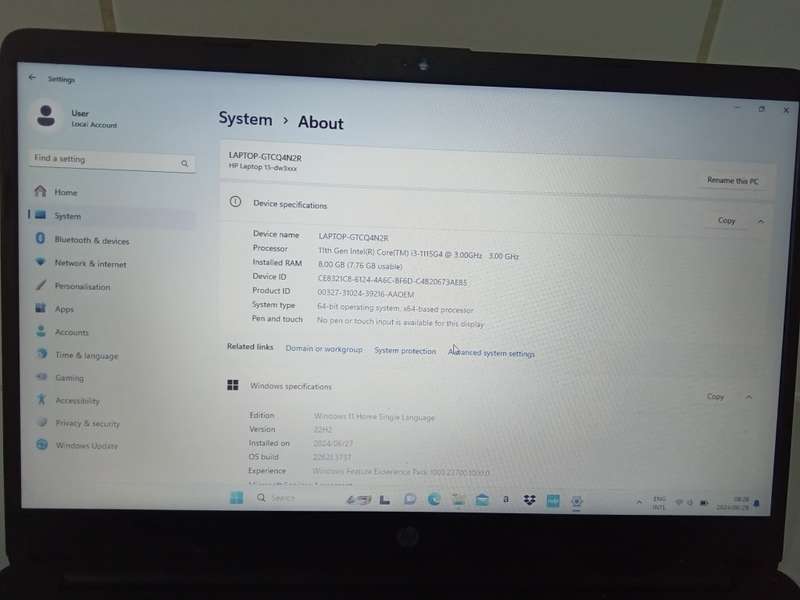Click the Processor value text

click(x=418, y=253)
